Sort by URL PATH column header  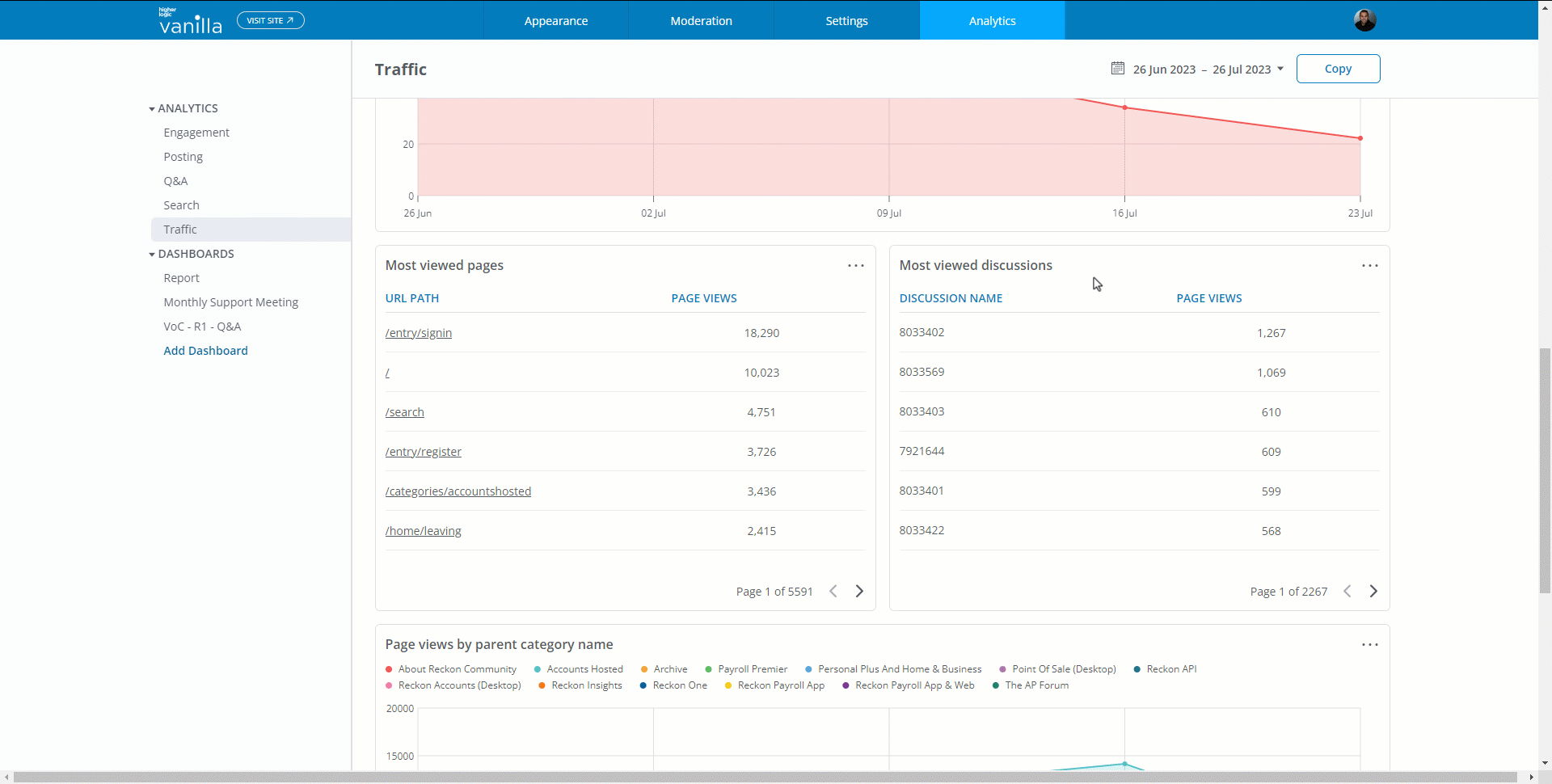click(412, 298)
